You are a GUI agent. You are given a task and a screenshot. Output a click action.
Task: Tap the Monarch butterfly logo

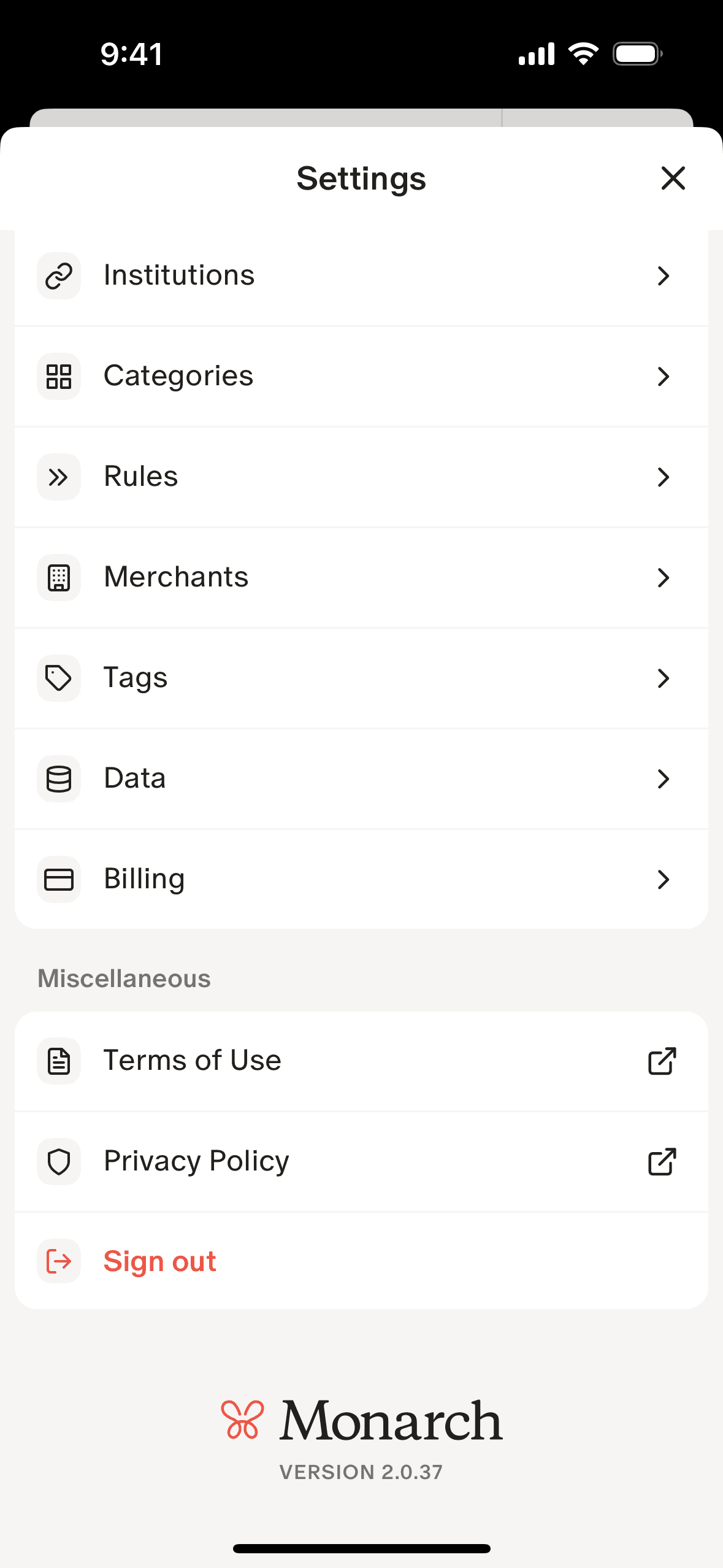pos(242,1420)
